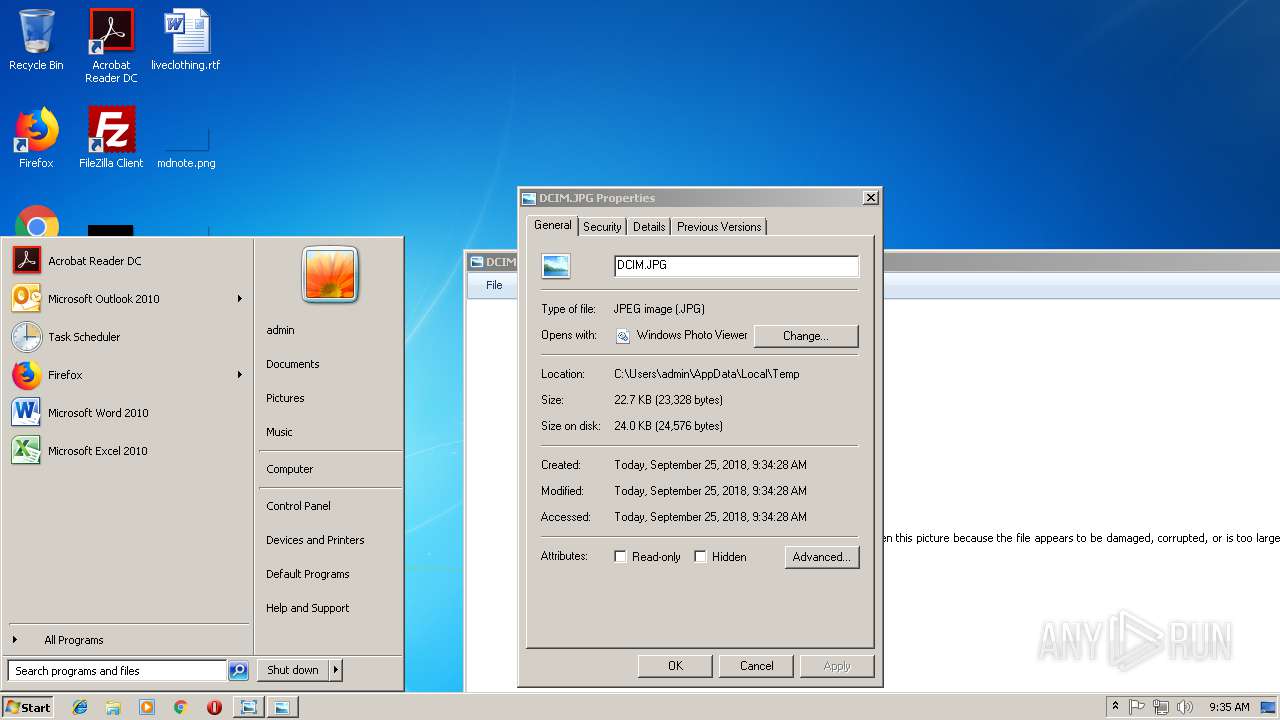Image resolution: width=1280 pixels, height=720 pixels.
Task: Open Default Programs
Action: point(308,574)
